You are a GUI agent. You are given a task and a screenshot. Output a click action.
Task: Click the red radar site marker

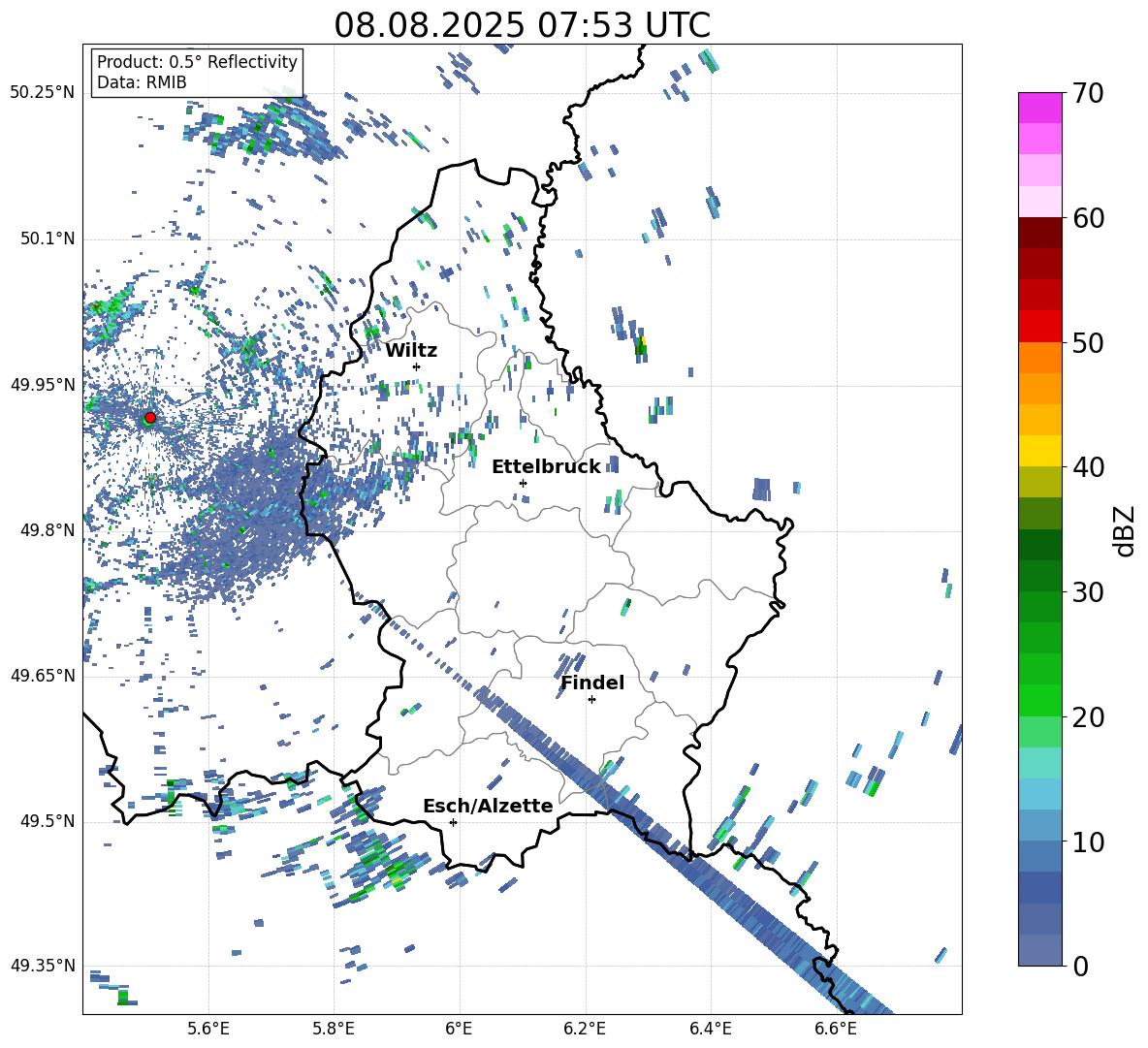[150, 418]
